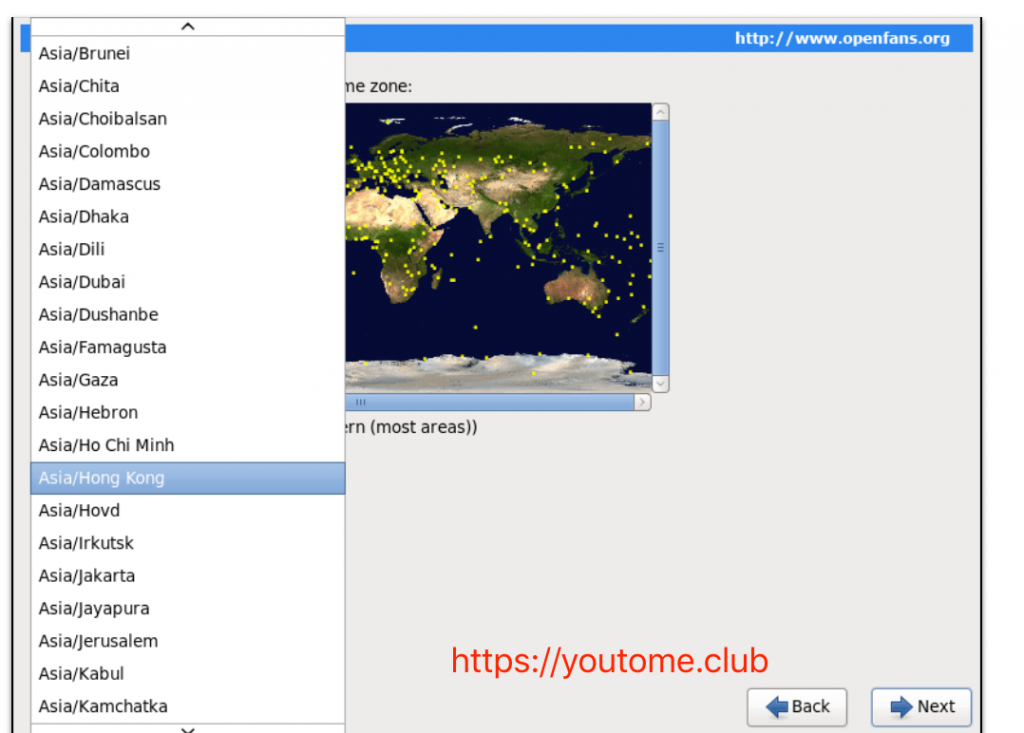
Task: Choose Asia/Famagusta timezone entry
Action: pyautogui.click(x=187, y=348)
